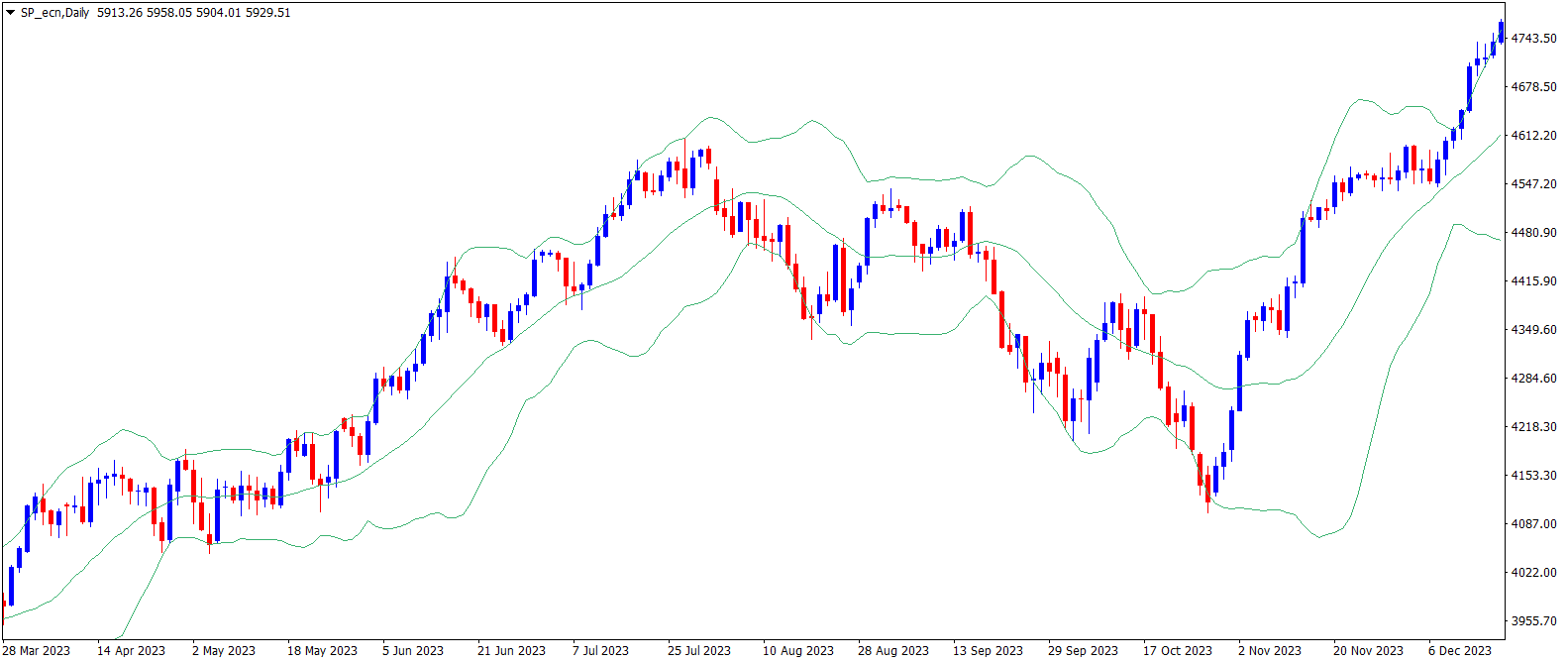Click date label 2 Nov 2023
The image size is (1568, 663).
(1270, 651)
